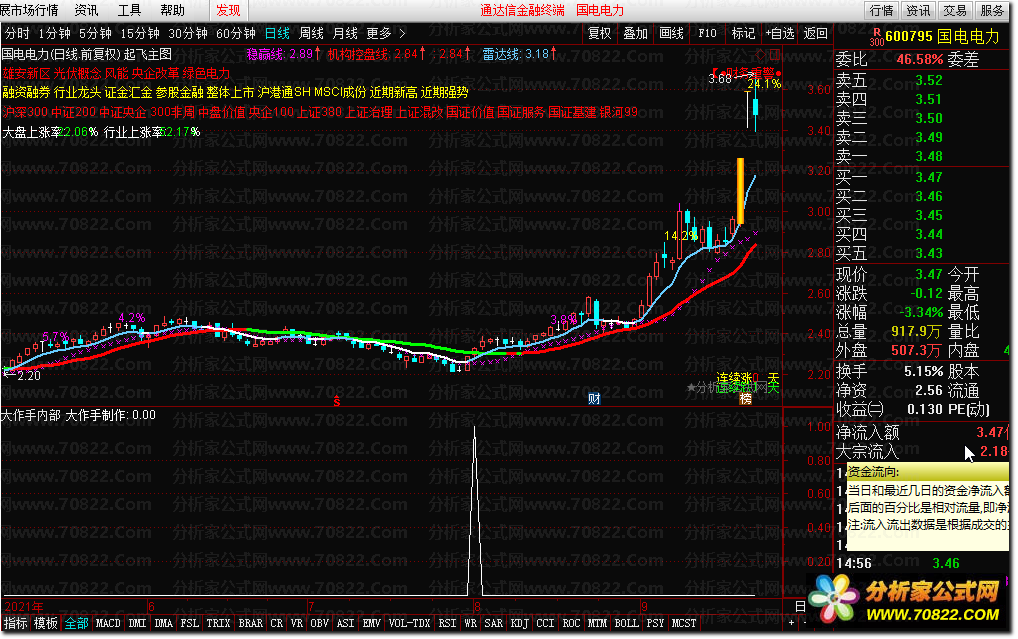
Task: Open the 画线 drawing tools
Action: tap(671, 33)
